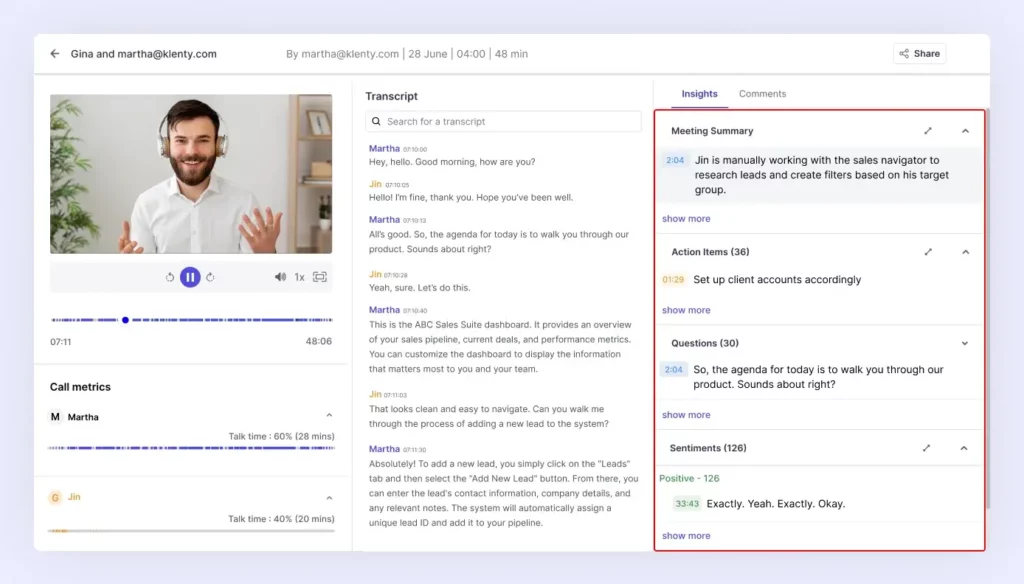
Task: Click the back arrow beside Gina's call title
Action: point(55,53)
